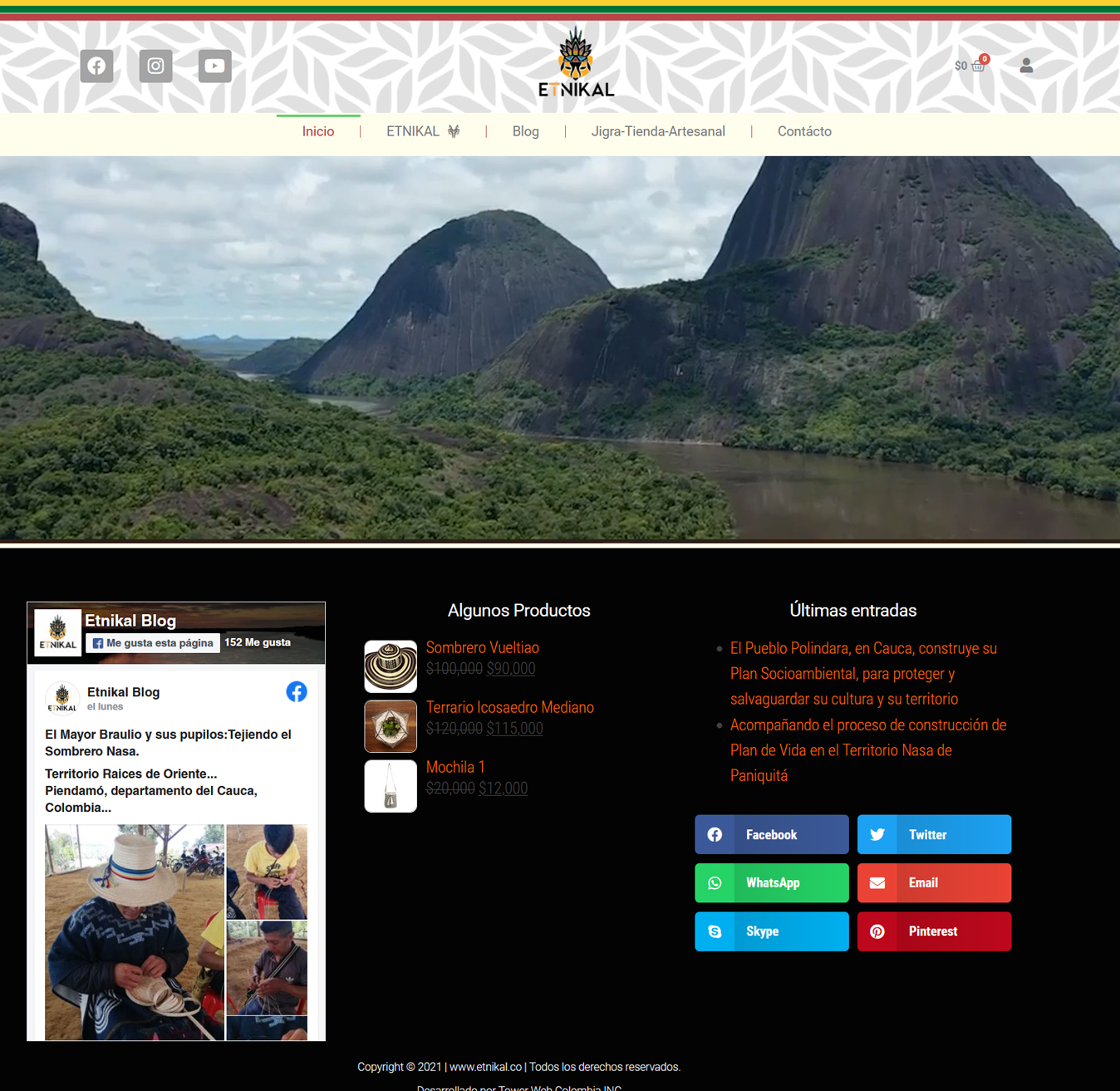The width and height of the screenshot is (1120, 1091).
Task: Share on Pinterest
Action: pyautogui.click(x=934, y=931)
